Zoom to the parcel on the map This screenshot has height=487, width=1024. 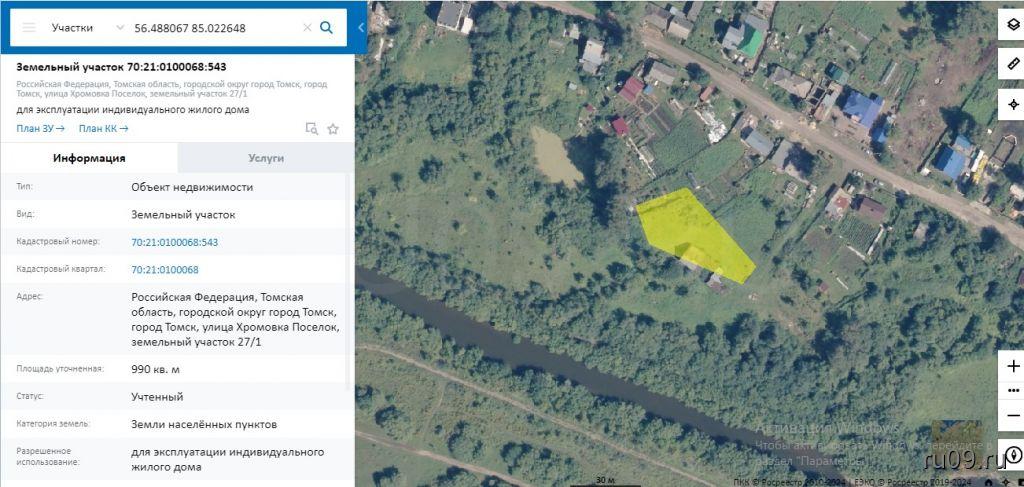tap(312, 129)
